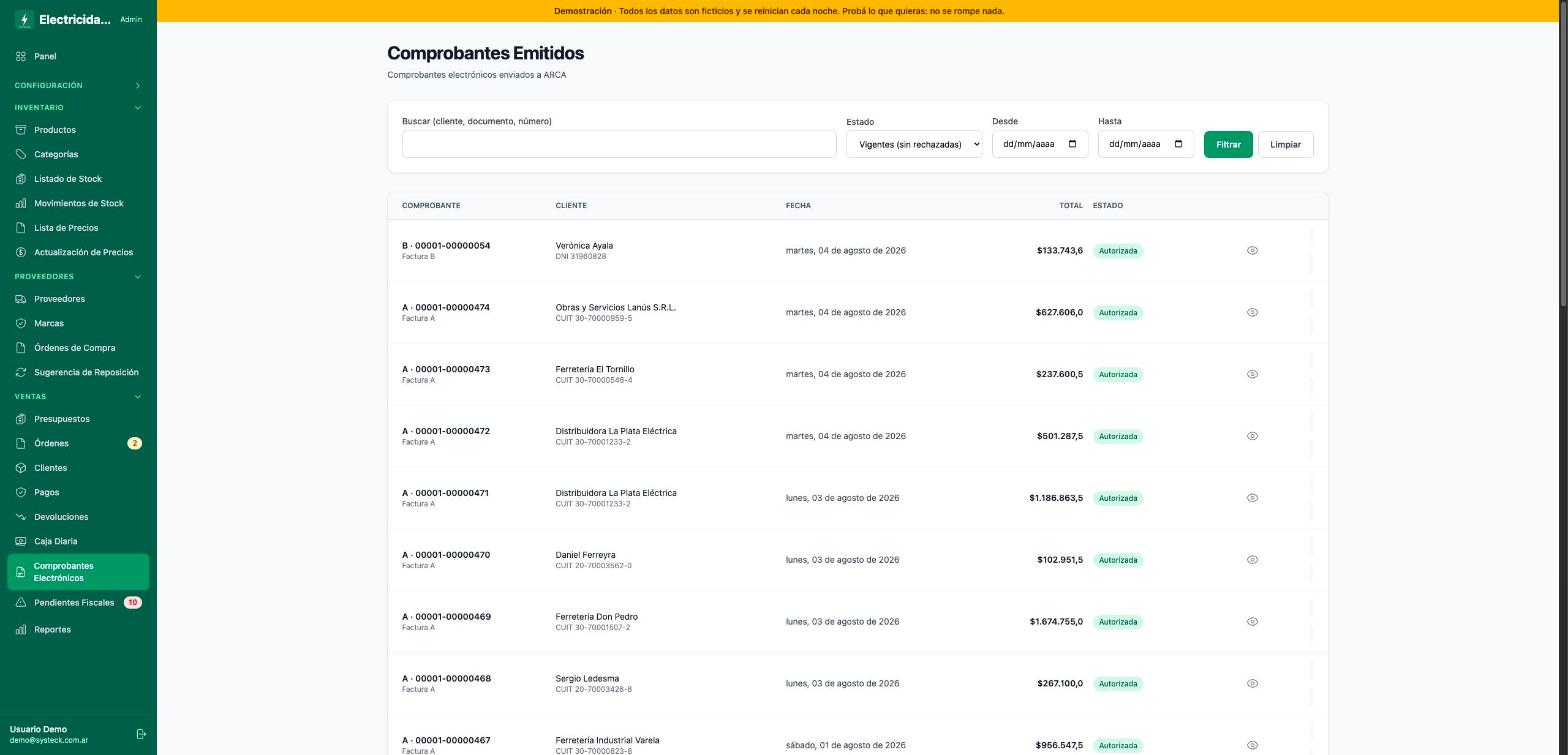Screen dimensions: 1568x755
Task: Click the Desde date field
Action: click(x=1040, y=144)
